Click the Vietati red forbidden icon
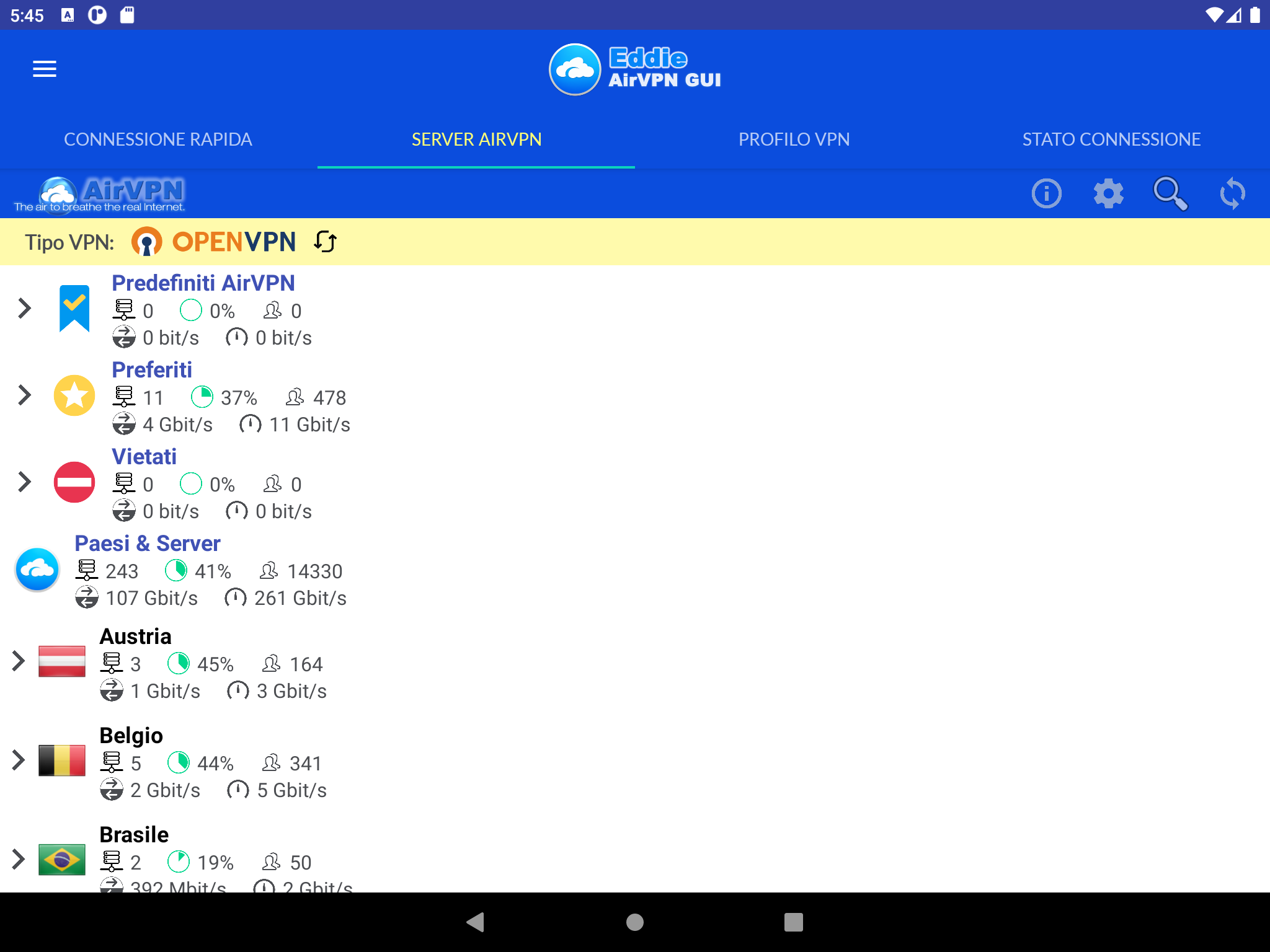 74,482
